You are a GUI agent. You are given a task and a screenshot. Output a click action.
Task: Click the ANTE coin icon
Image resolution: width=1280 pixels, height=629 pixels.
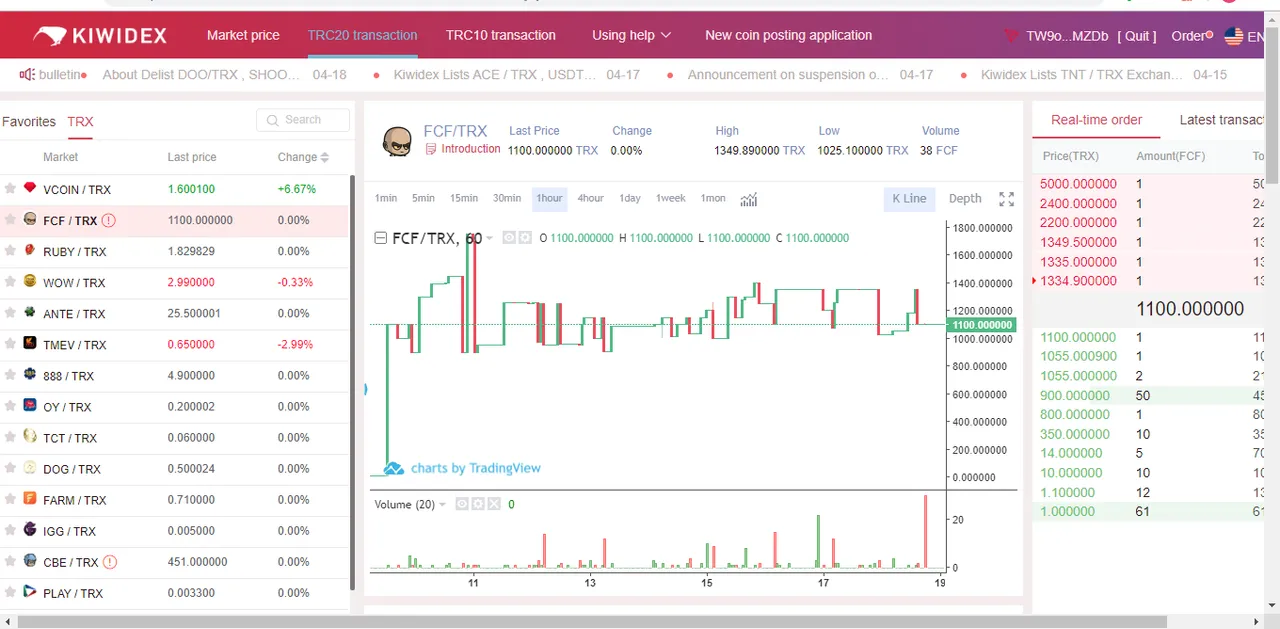30,312
